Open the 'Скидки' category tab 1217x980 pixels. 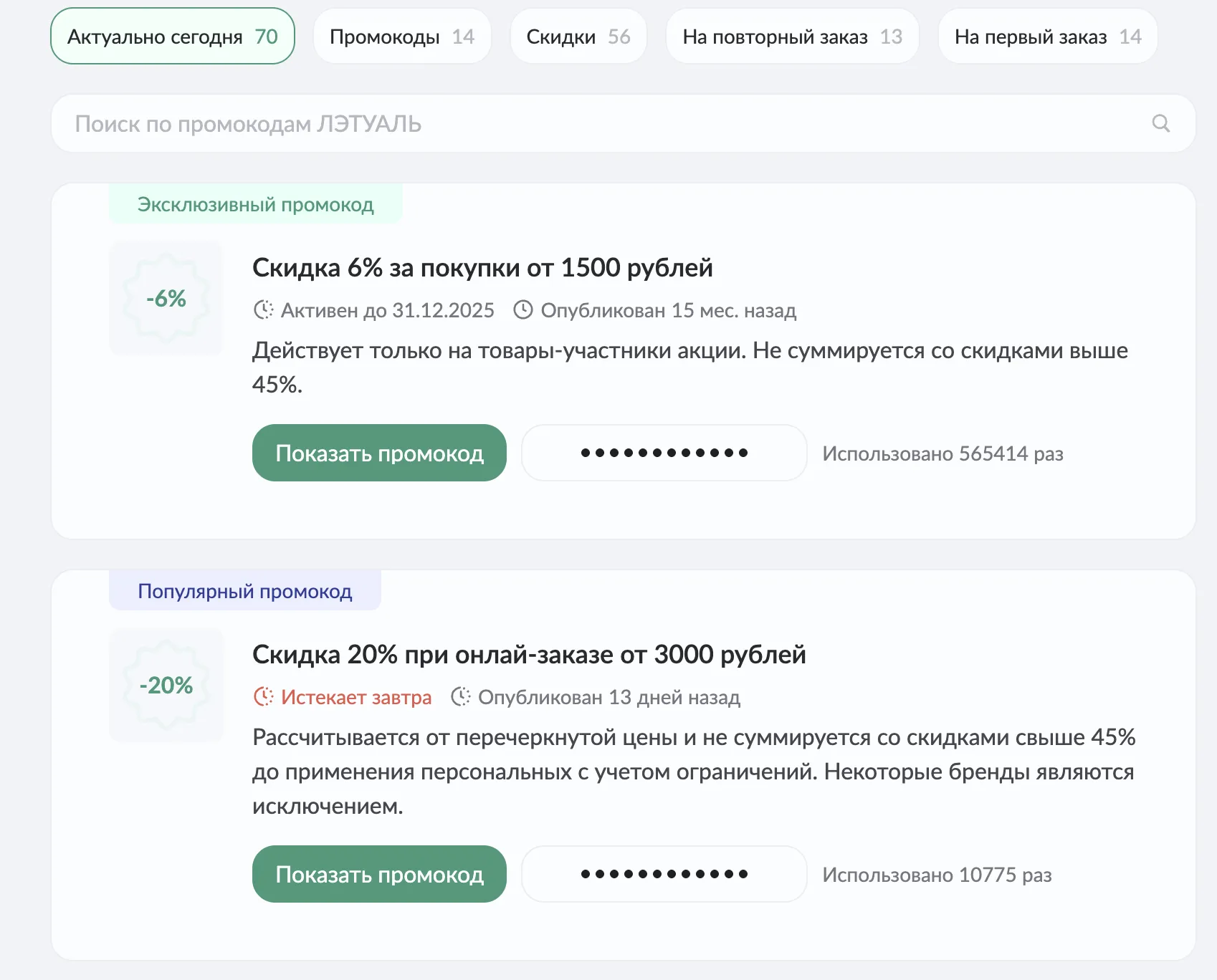(578, 37)
